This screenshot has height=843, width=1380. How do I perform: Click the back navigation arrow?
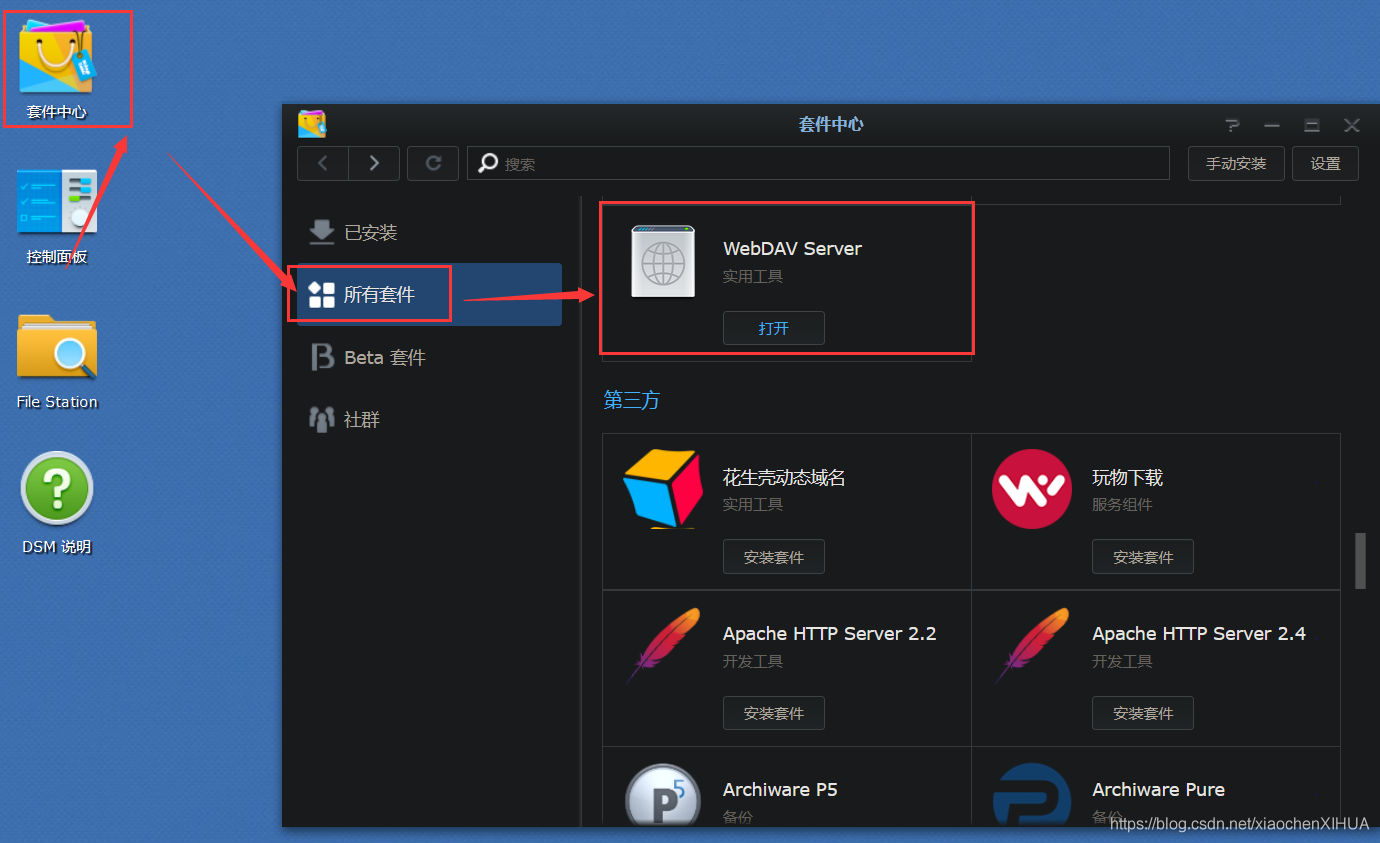coord(323,163)
